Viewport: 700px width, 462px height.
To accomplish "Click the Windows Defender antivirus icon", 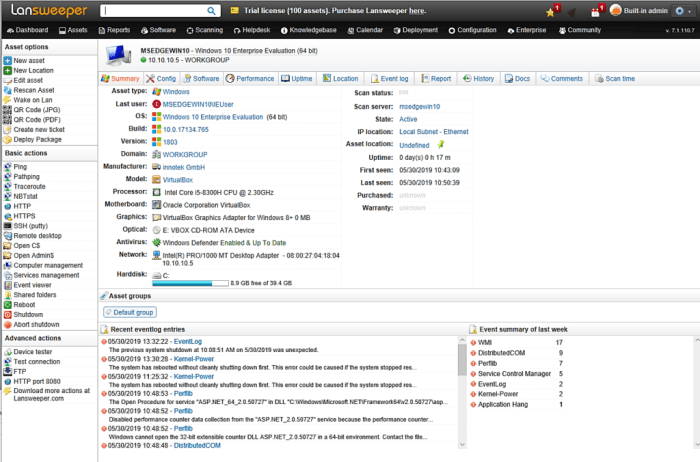I will click(x=156, y=242).
